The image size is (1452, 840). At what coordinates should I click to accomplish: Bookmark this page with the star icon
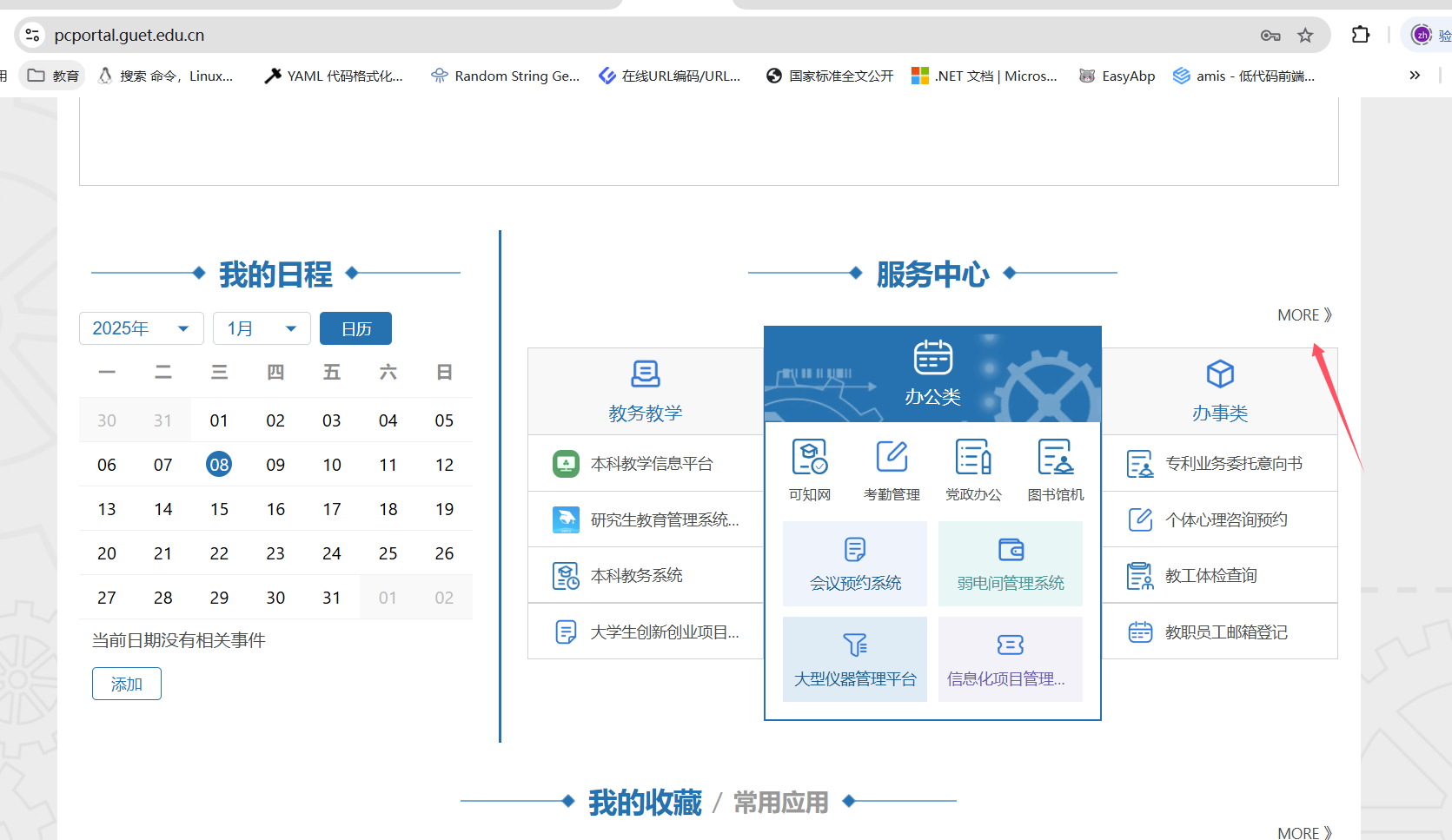coord(1305,36)
